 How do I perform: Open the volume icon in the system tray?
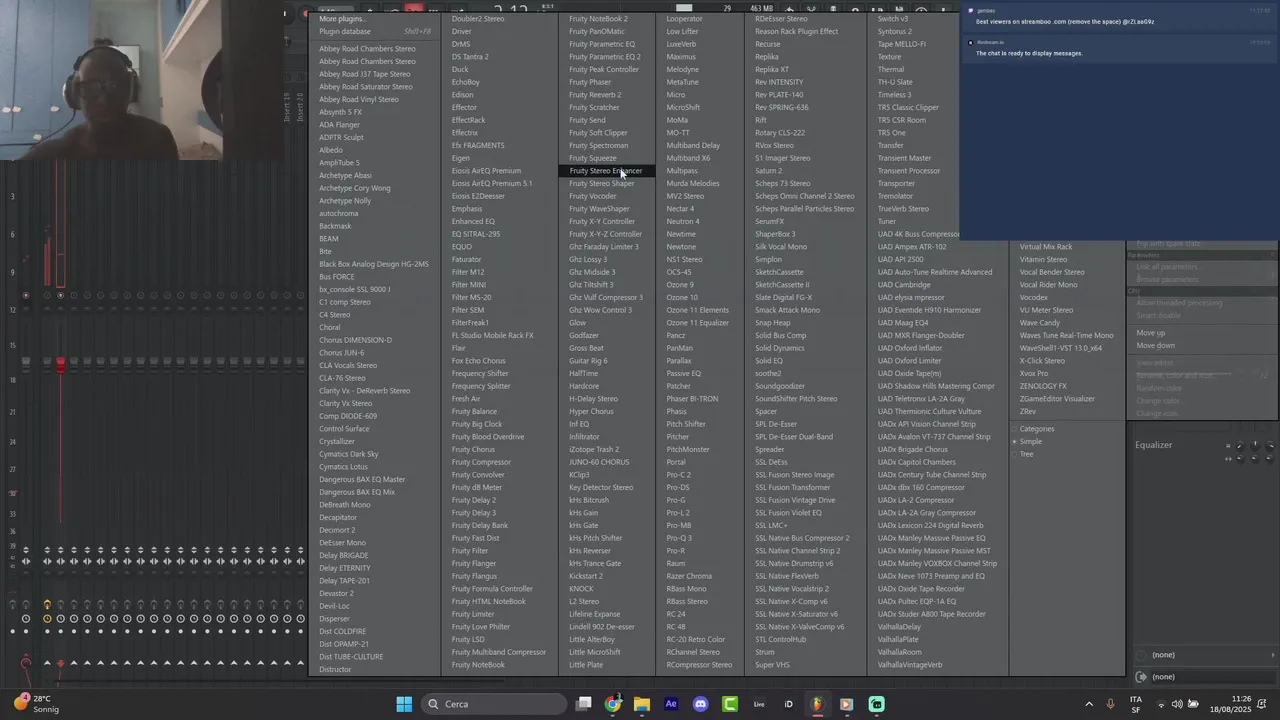[x=1177, y=704]
